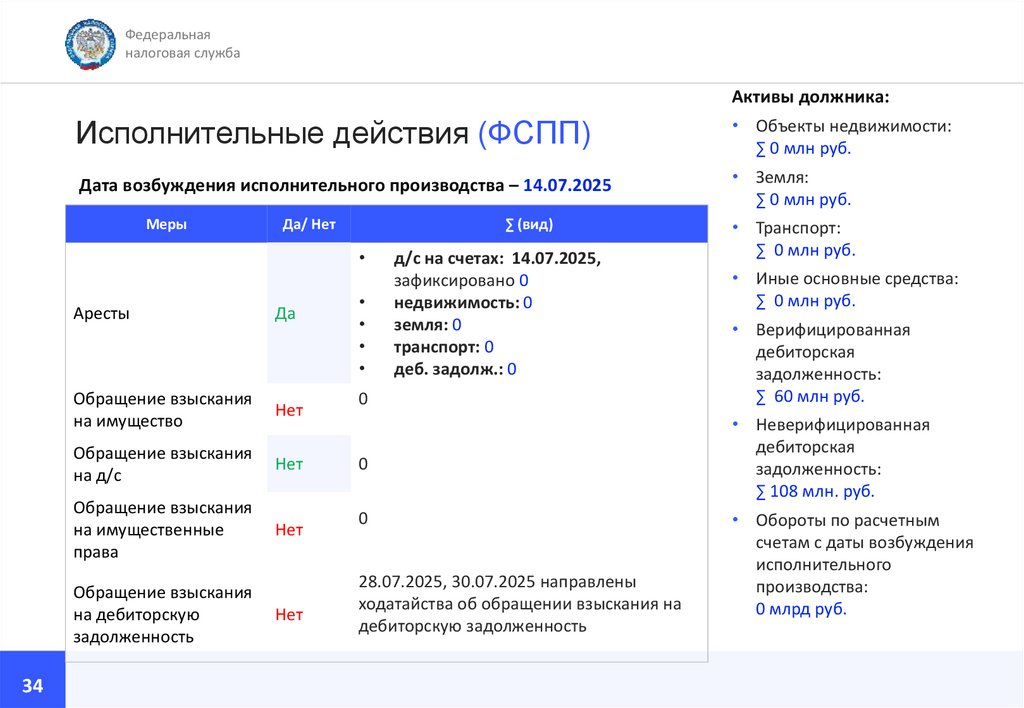The width and height of the screenshot is (1024, 708).
Task: Click the '∑ 108 млн. руб.' value
Action: [814, 491]
